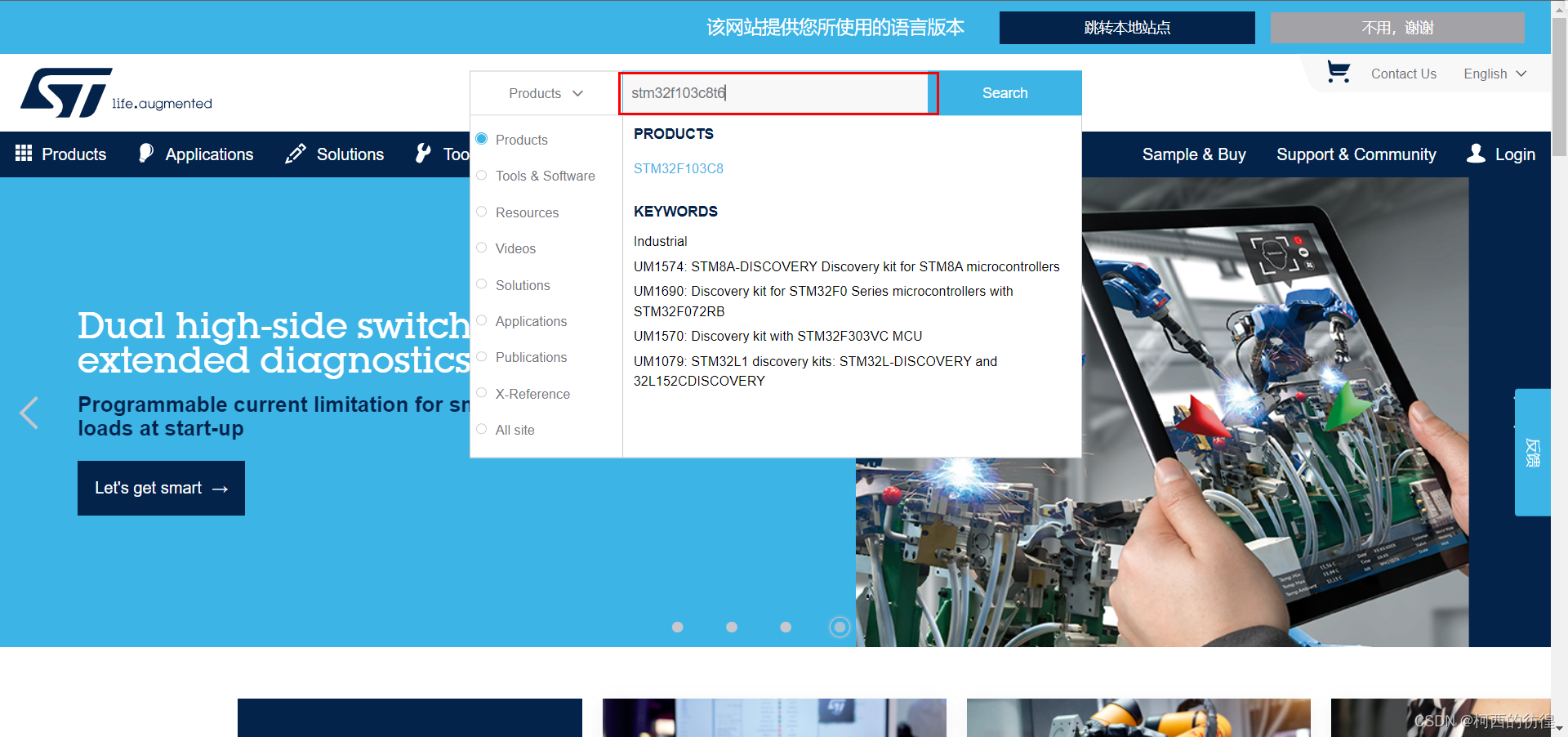This screenshot has height=737, width=1568.
Task: Select the first carousel dot
Action: pyautogui.click(x=677, y=627)
